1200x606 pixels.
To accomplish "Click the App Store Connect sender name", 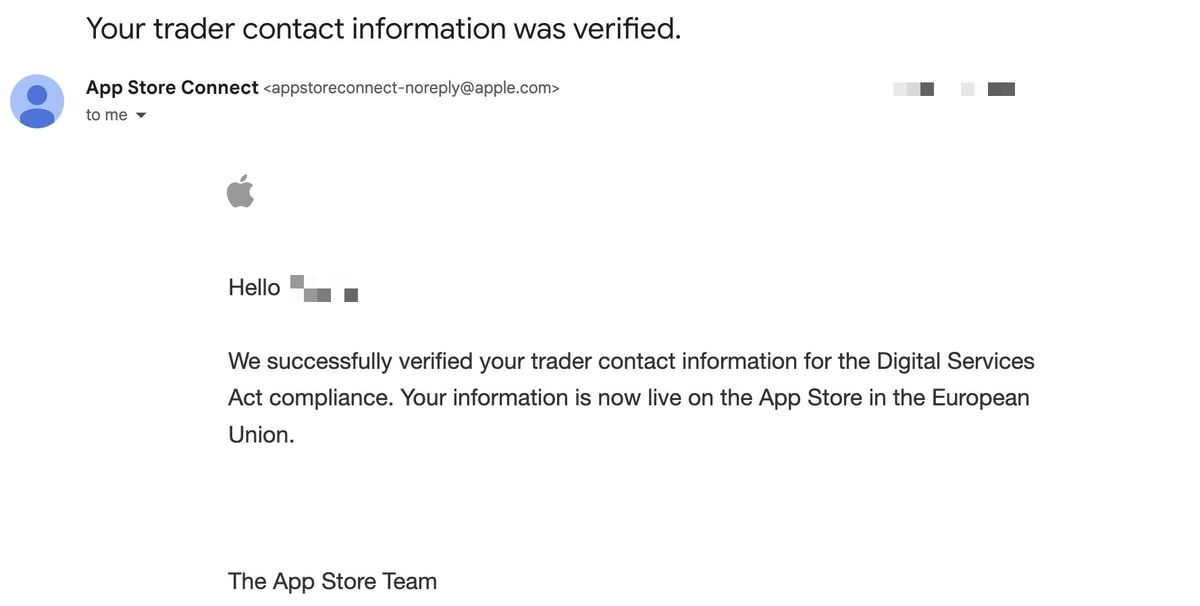I will (x=172, y=88).
